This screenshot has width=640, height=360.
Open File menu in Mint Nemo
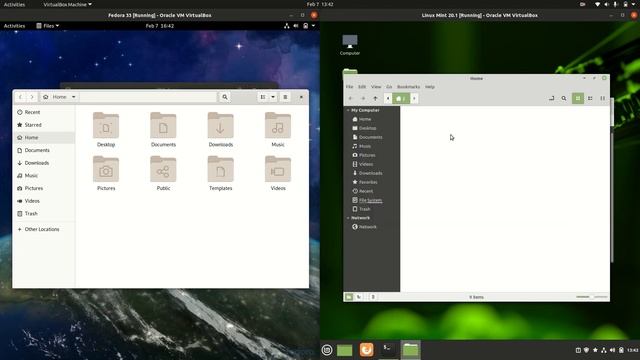(350, 87)
